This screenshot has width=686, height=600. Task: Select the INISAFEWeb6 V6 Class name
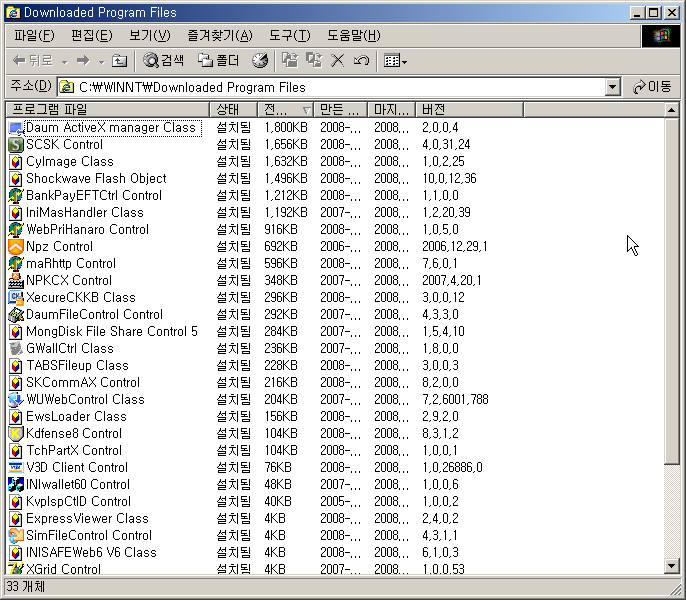tap(91, 553)
